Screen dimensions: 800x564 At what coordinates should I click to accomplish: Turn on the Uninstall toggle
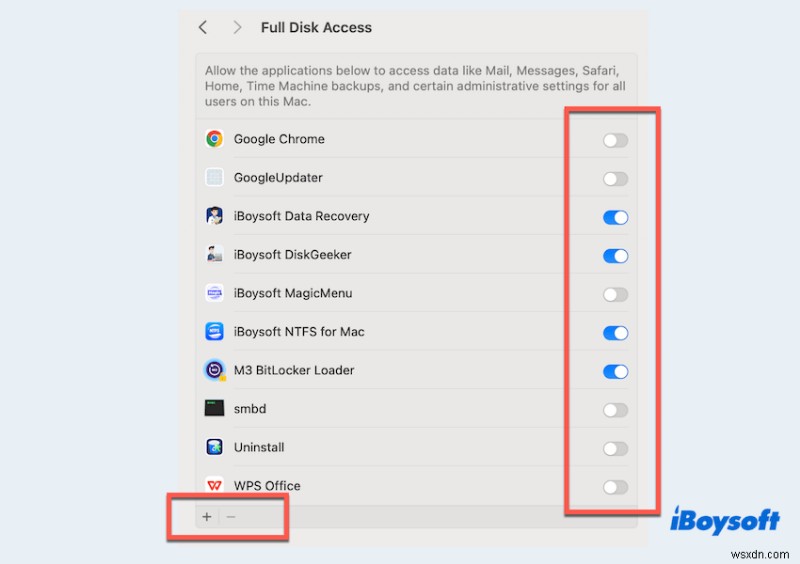[615, 449]
